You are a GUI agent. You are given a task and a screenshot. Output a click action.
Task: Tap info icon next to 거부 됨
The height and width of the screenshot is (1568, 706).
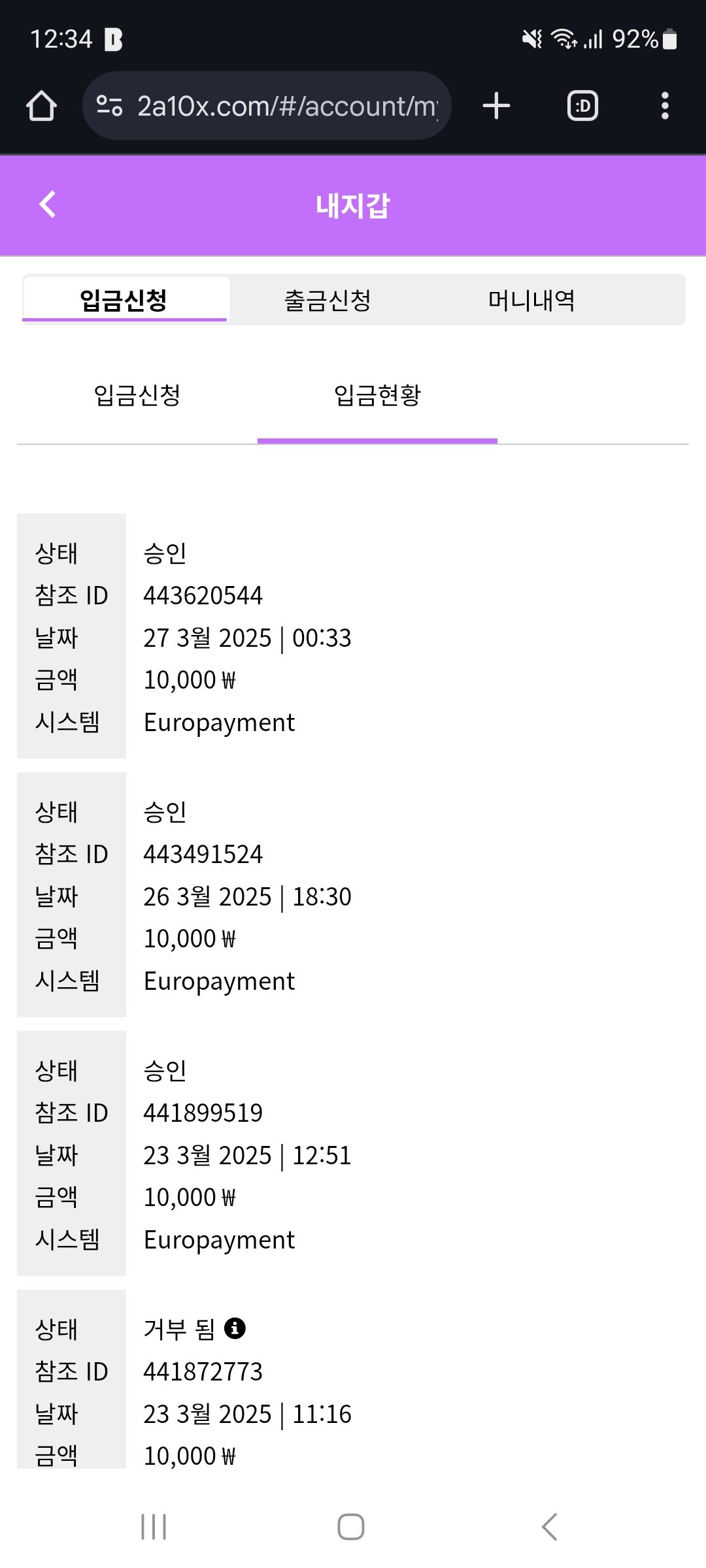point(235,1328)
